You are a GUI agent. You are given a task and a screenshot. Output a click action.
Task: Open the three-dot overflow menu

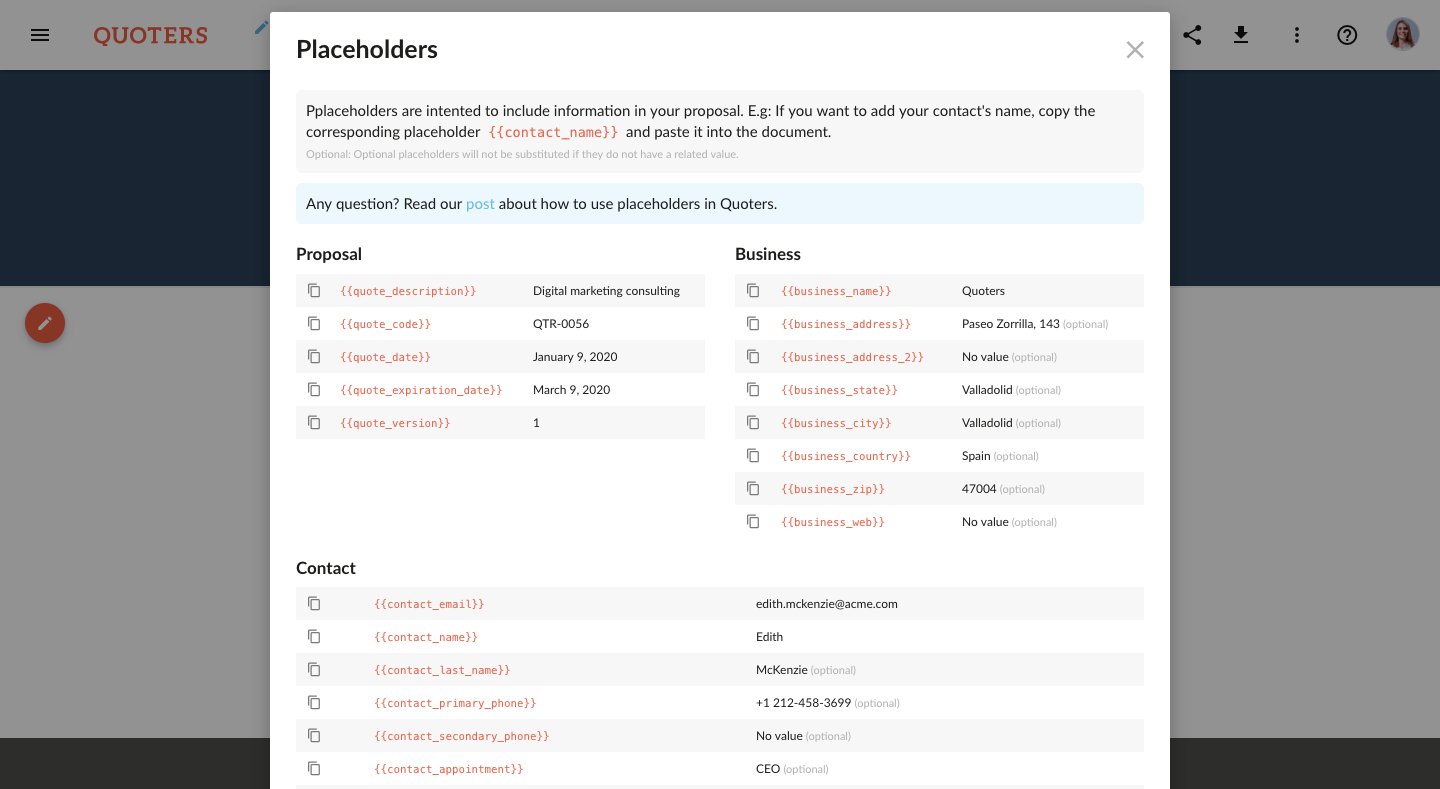coord(1296,34)
